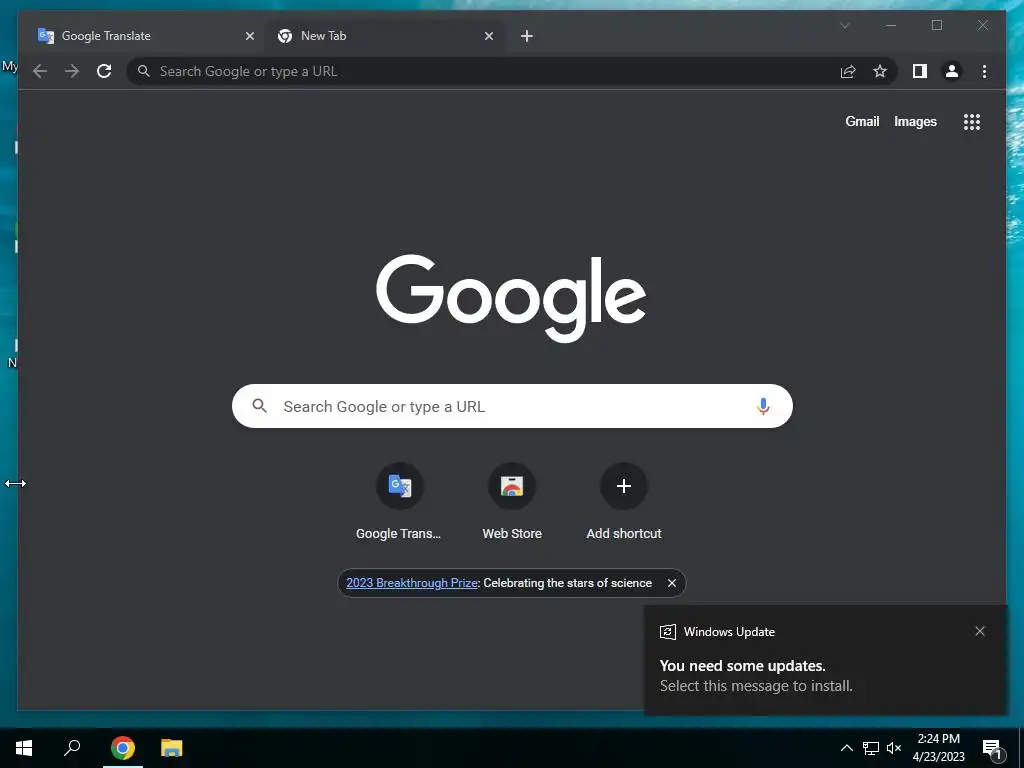Viewport: 1024px width, 768px height.
Task: Open Web Store shortcut
Action: pos(512,503)
